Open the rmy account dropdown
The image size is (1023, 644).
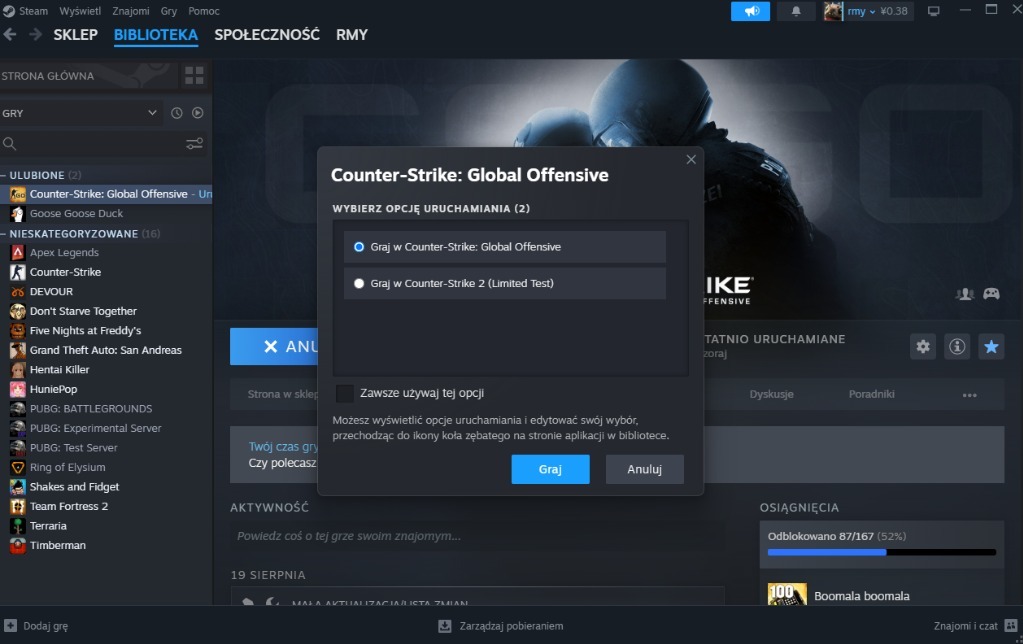[x=861, y=11]
